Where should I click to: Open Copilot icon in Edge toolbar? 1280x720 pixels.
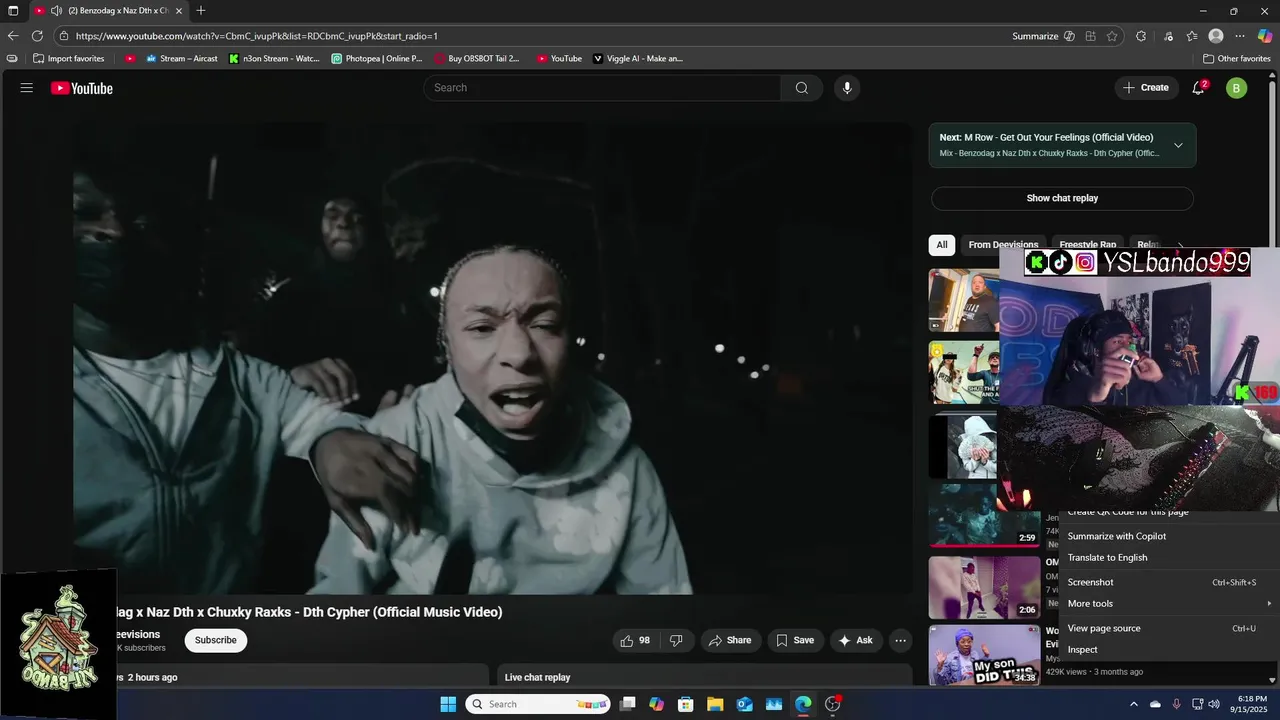pyautogui.click(x=1265, y=36)
